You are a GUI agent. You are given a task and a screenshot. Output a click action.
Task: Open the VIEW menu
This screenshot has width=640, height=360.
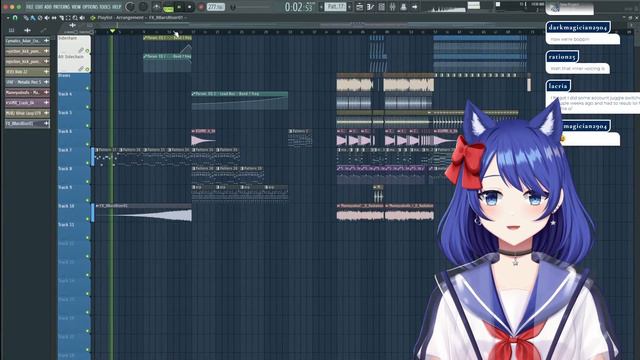click(76, 7)
